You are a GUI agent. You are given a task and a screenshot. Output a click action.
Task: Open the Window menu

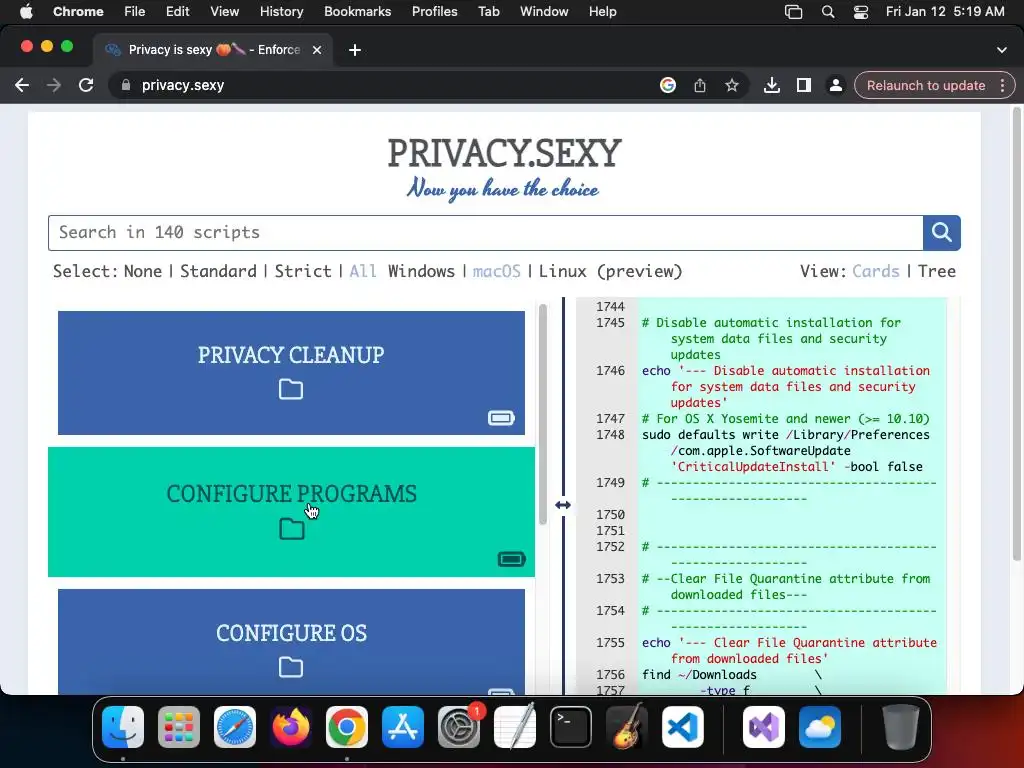pos(544,12)
